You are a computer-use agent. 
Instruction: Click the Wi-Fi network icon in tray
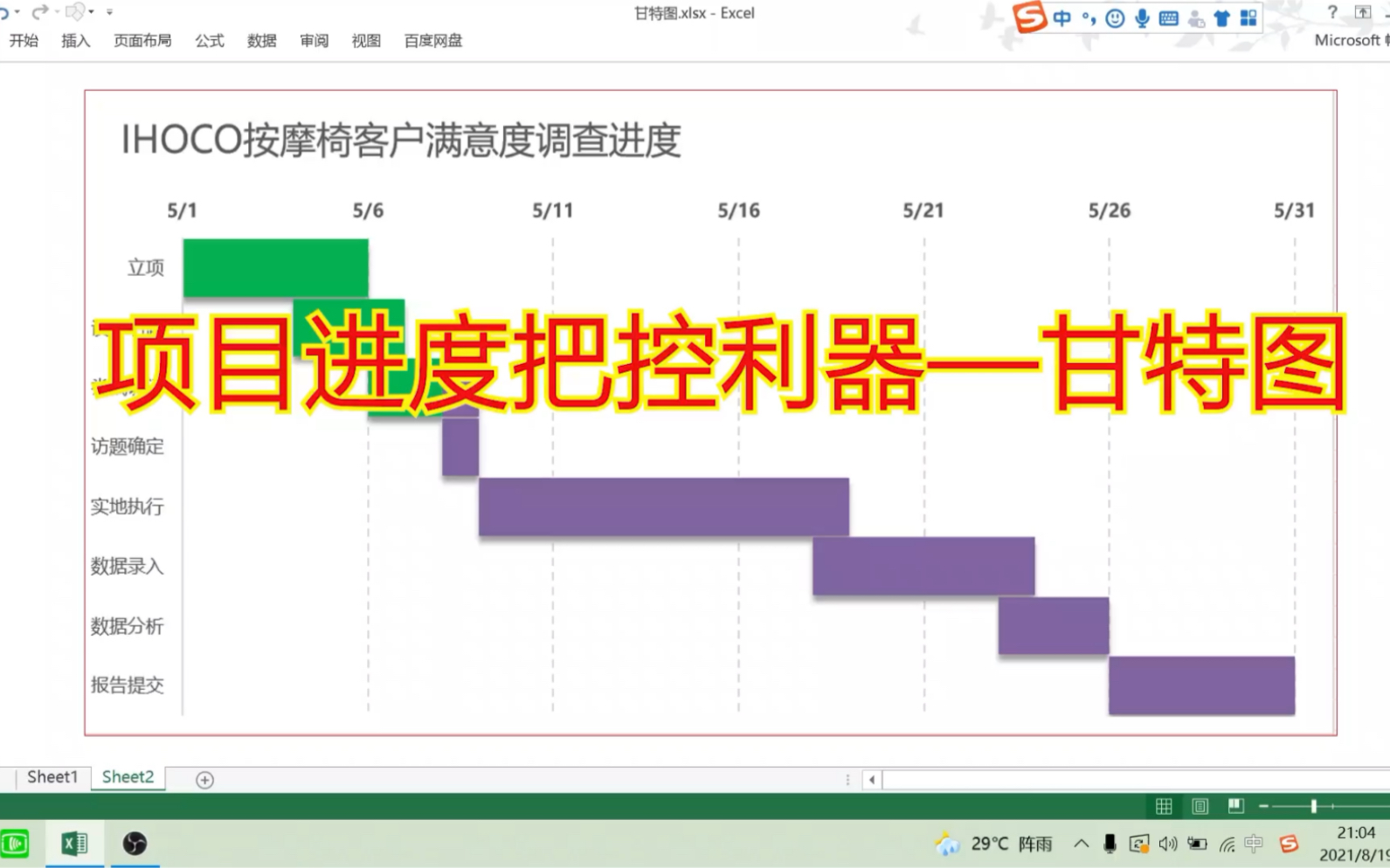[x=1227, y=844]
